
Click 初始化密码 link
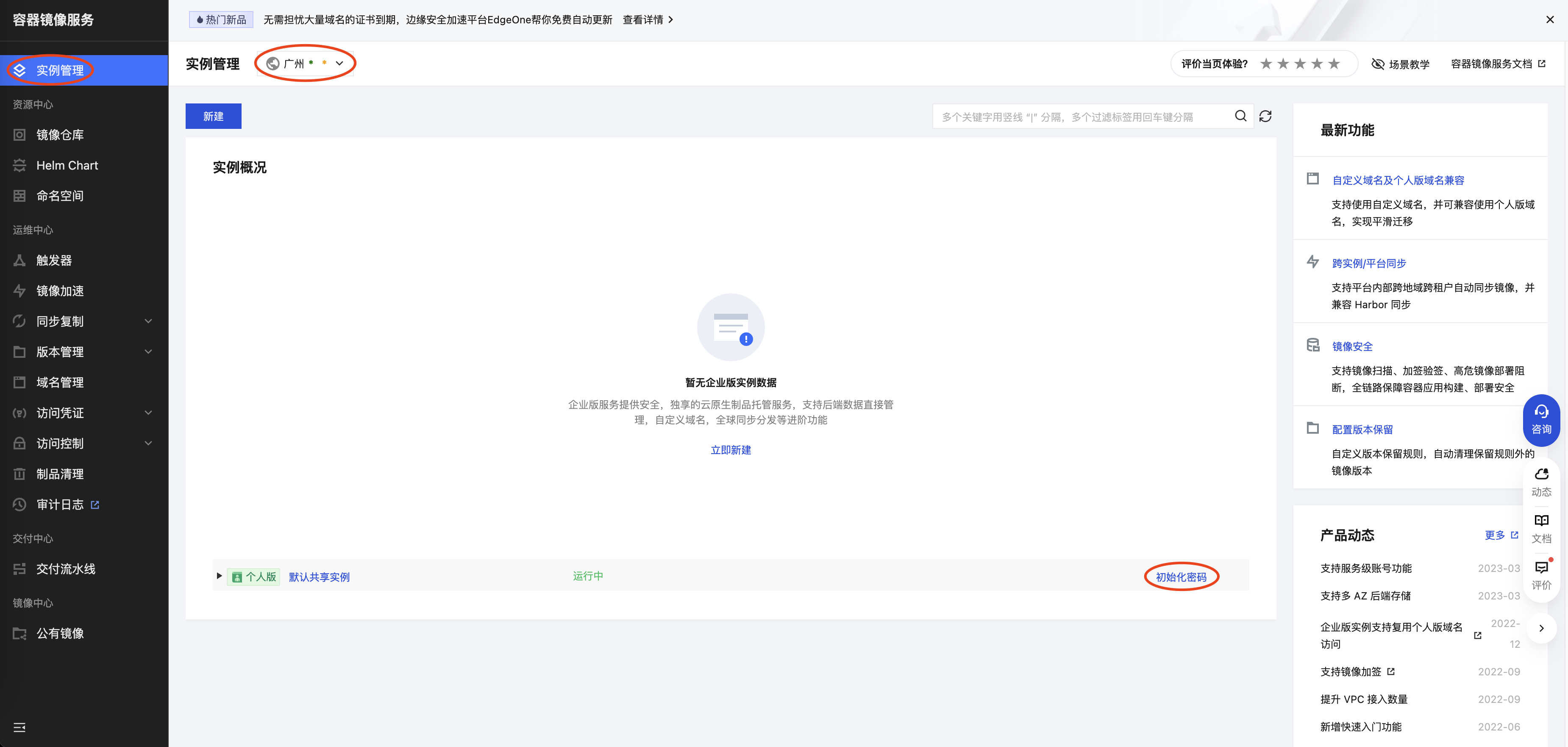pyautogui.click(x=1180, y=577)
